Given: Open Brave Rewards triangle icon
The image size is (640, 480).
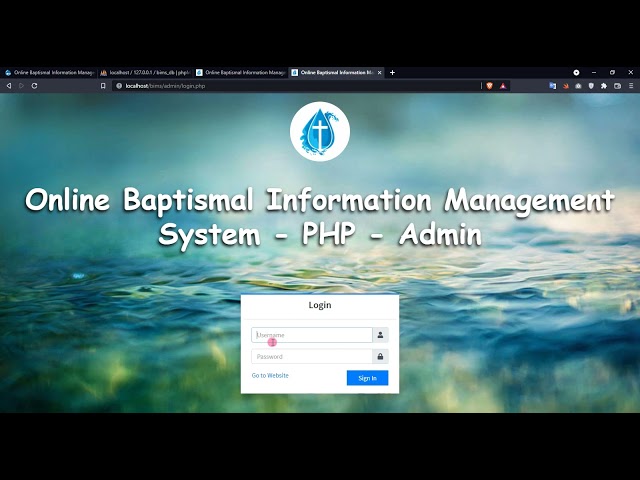Looking at the screenshot, I should coord(503,86).
